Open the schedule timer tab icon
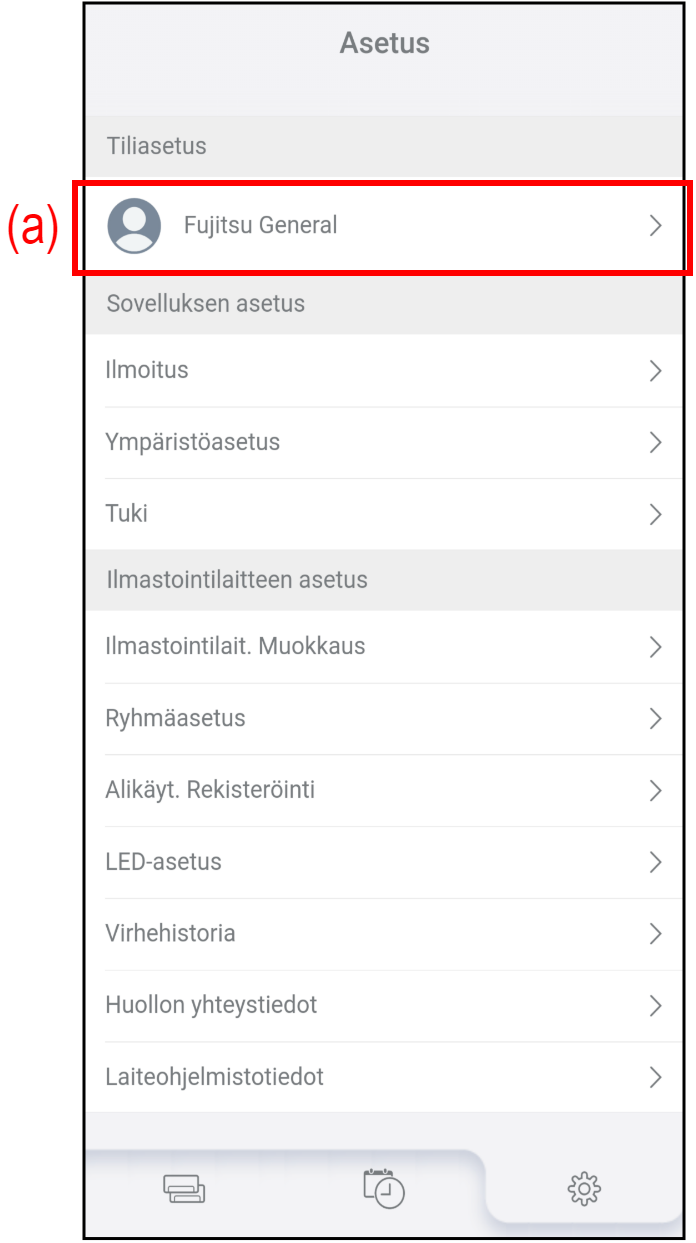Viewport: 696px width, 1243px height. [384, 1188]
